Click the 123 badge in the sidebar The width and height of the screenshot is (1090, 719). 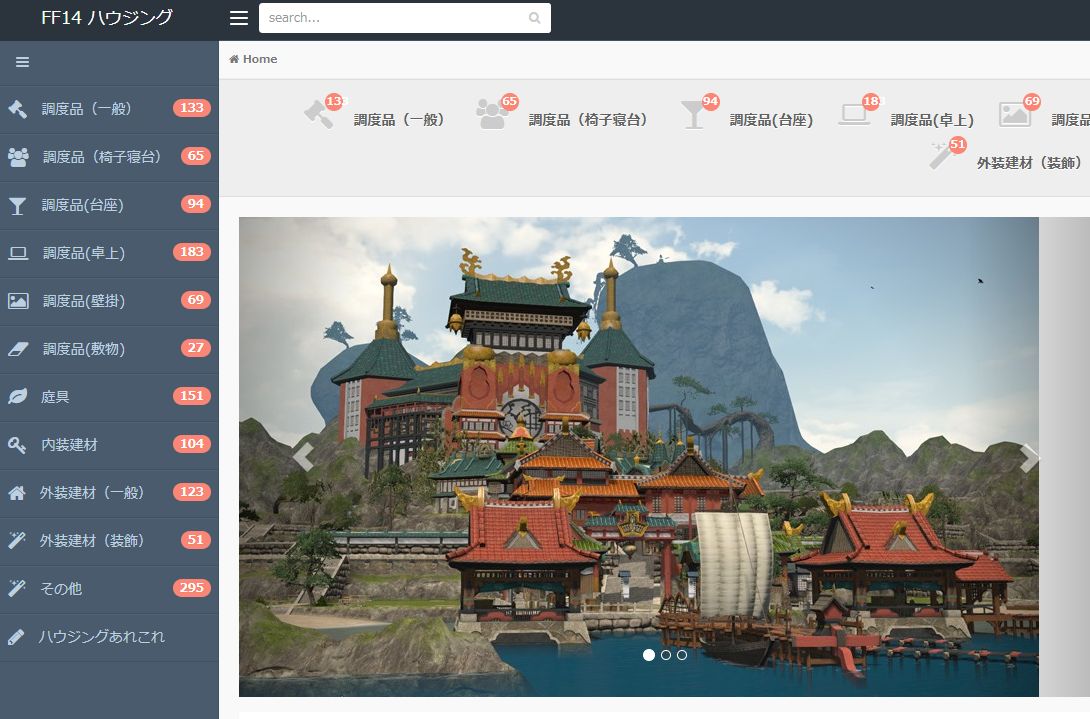tap(192, 492)
